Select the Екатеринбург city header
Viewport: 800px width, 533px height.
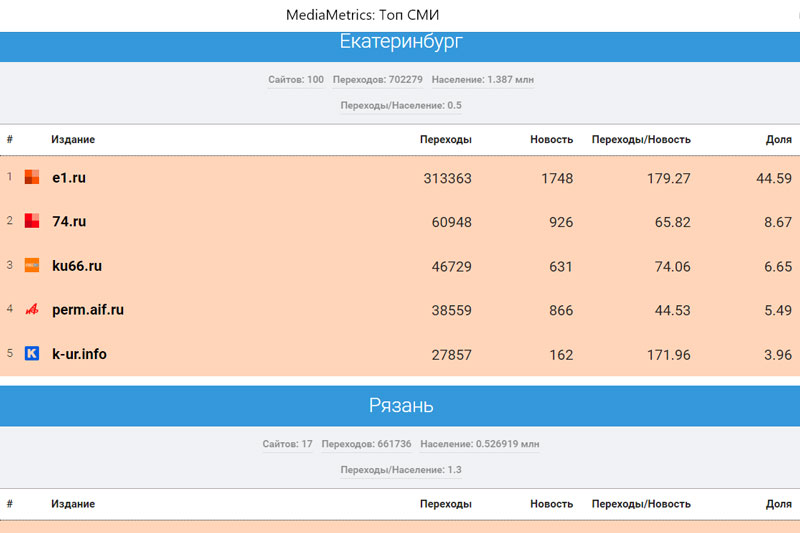401,41
